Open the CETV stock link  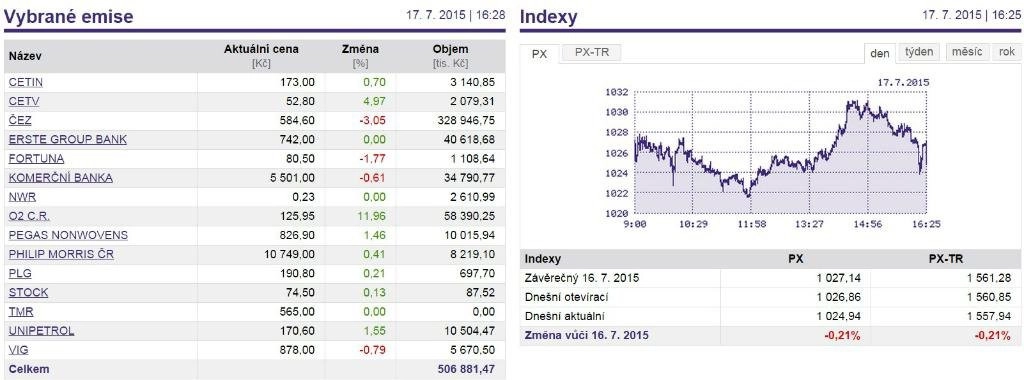[24, 101]
